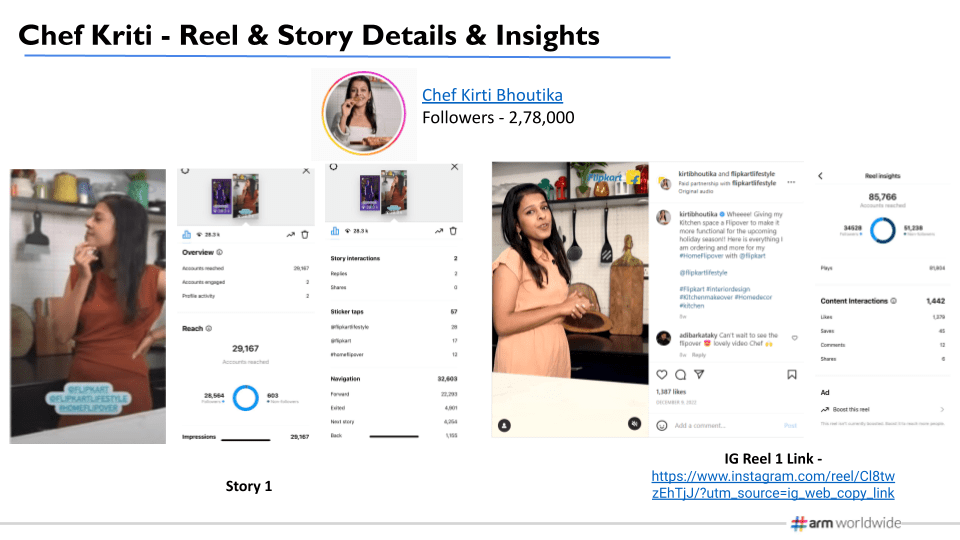Click the heart like icon under the reel
The image size is (960, 540).
coord(661,374)
